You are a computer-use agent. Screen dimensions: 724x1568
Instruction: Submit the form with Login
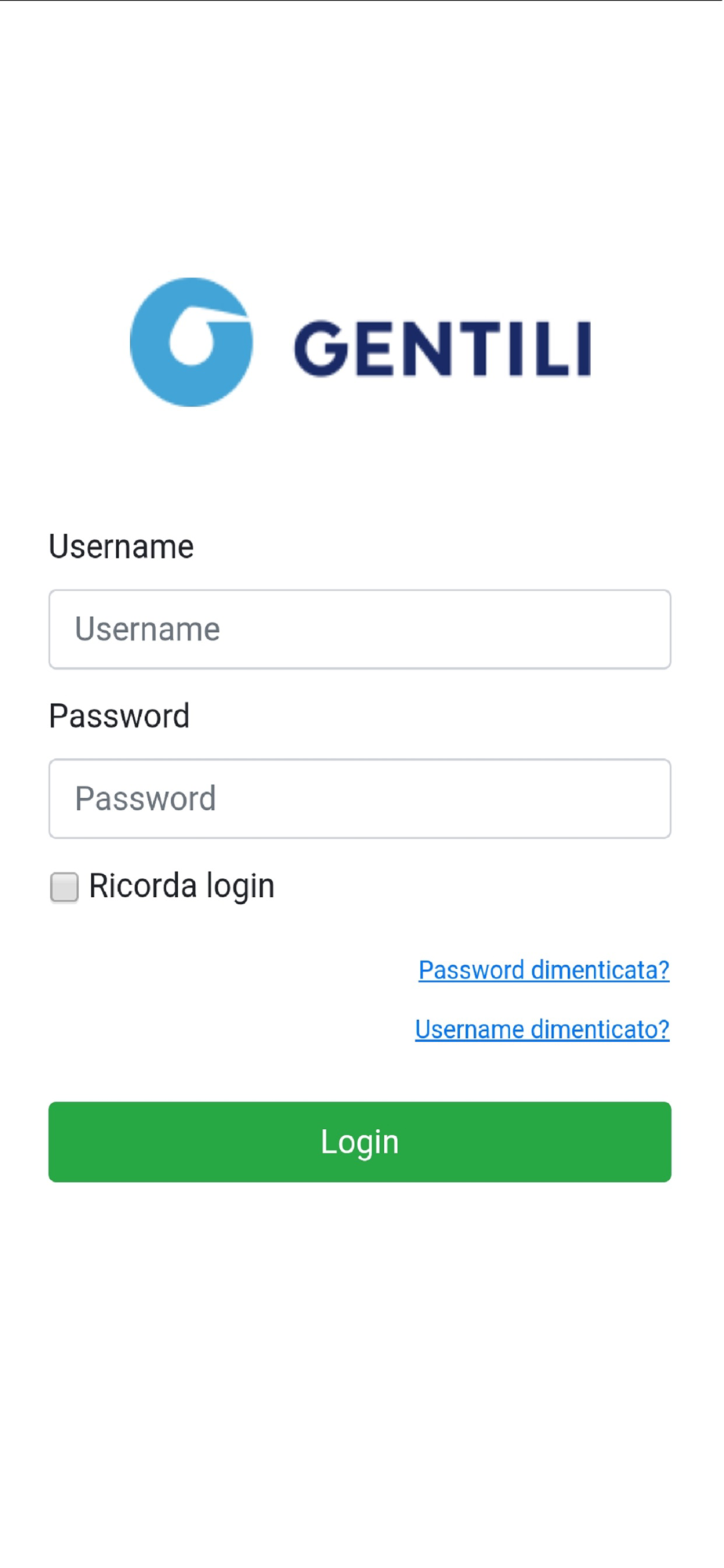360,1142
